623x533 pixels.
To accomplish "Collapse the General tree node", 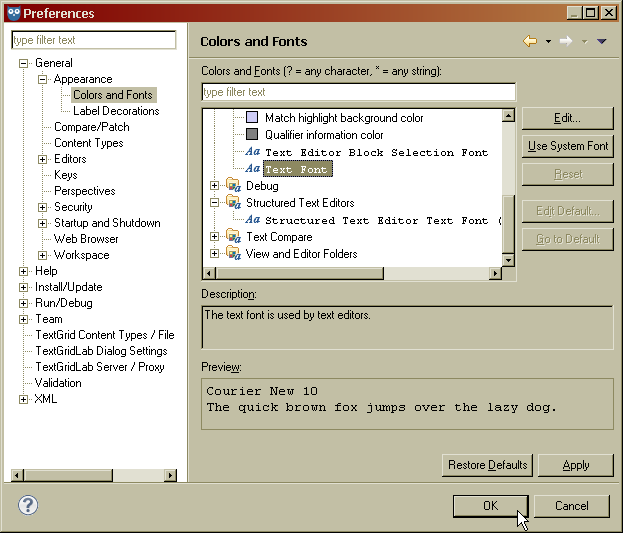I will click(24, 63).
